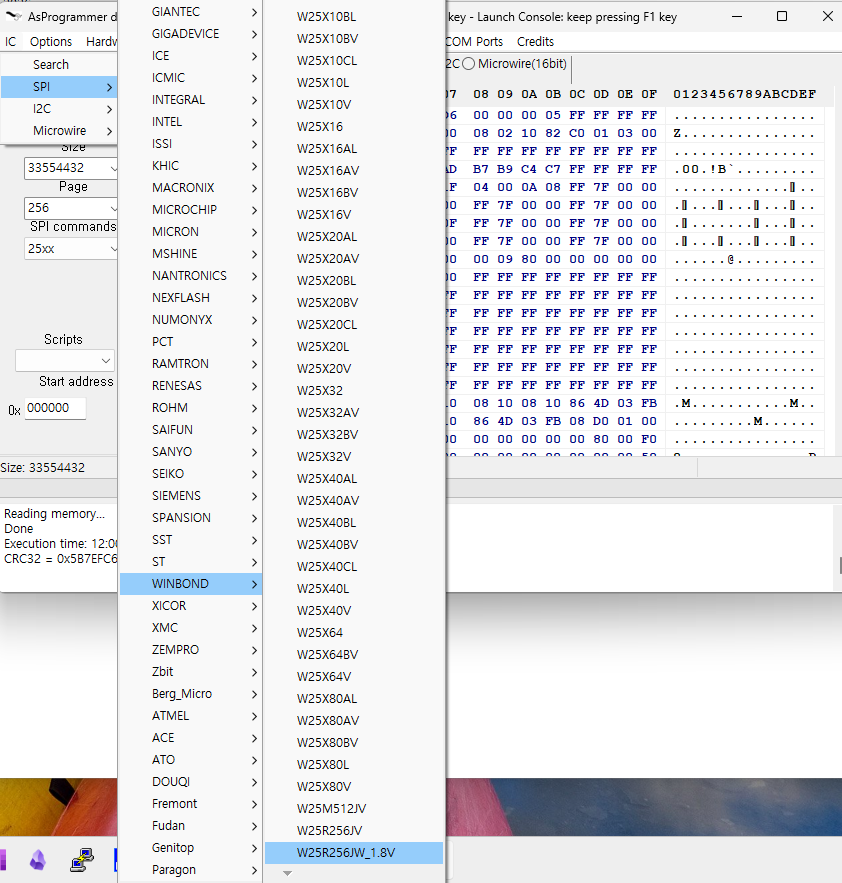This screenshot has height=883, width=842.
Task: Minimize the AsProgrammer window
Action: tap(737, 16)
